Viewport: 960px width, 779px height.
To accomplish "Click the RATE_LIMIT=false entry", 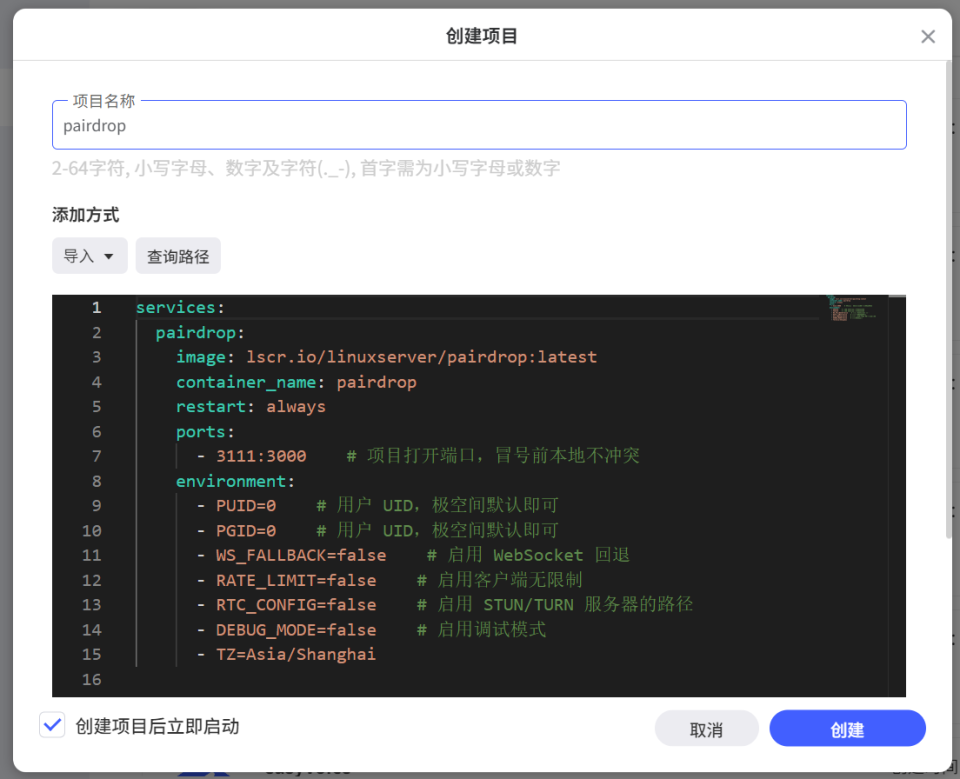I will [296, 581].
